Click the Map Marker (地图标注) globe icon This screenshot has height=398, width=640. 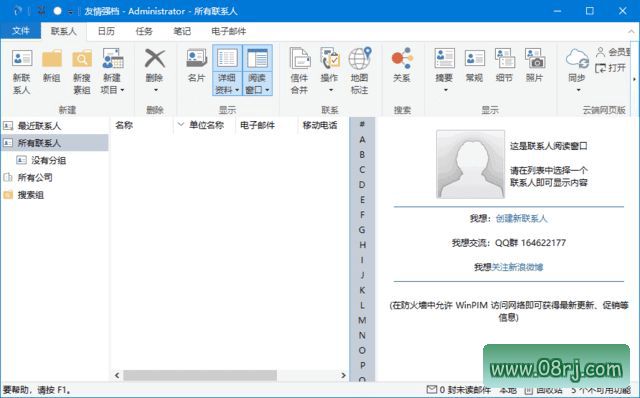(x=360, y=59)
